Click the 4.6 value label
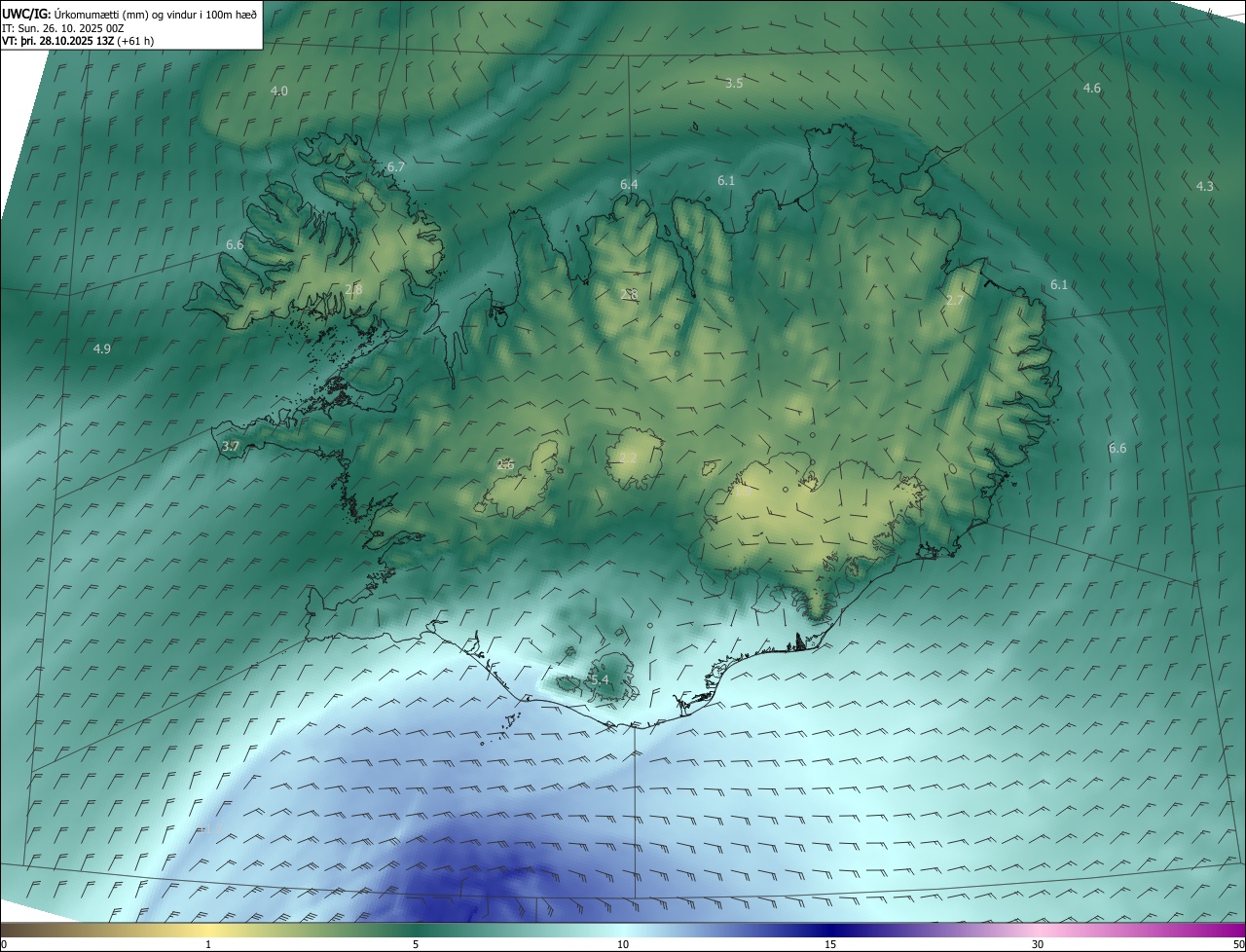This screenshot has width=1246, height=952. [x=1092, y=88]
